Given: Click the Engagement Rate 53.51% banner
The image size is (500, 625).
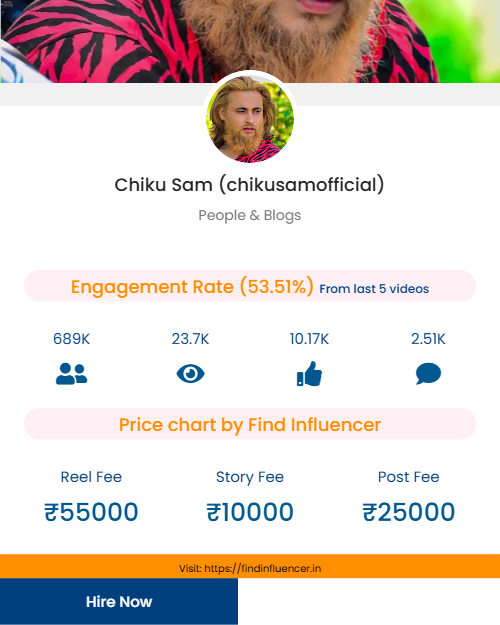Looking at the screenshot, I should (250, 286).
